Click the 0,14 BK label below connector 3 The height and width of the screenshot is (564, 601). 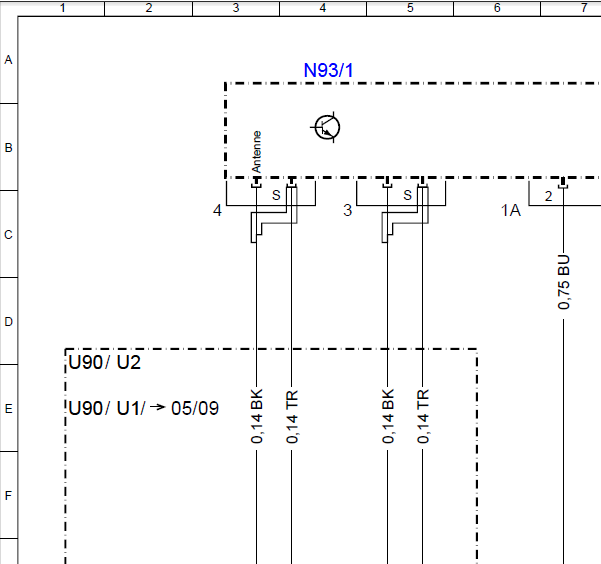pos(388,416)
